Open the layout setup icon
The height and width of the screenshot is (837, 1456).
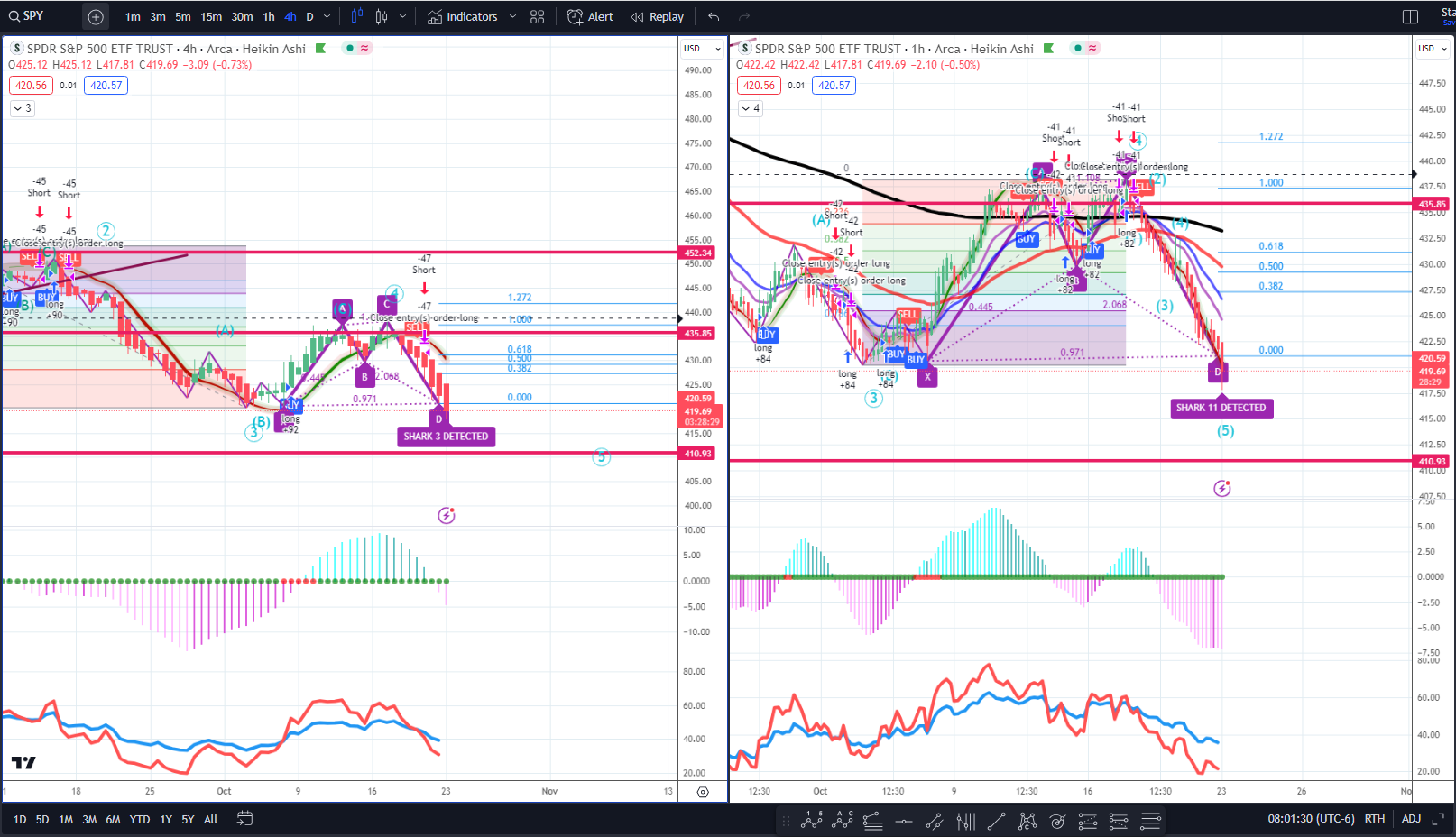coord(1411,16)
